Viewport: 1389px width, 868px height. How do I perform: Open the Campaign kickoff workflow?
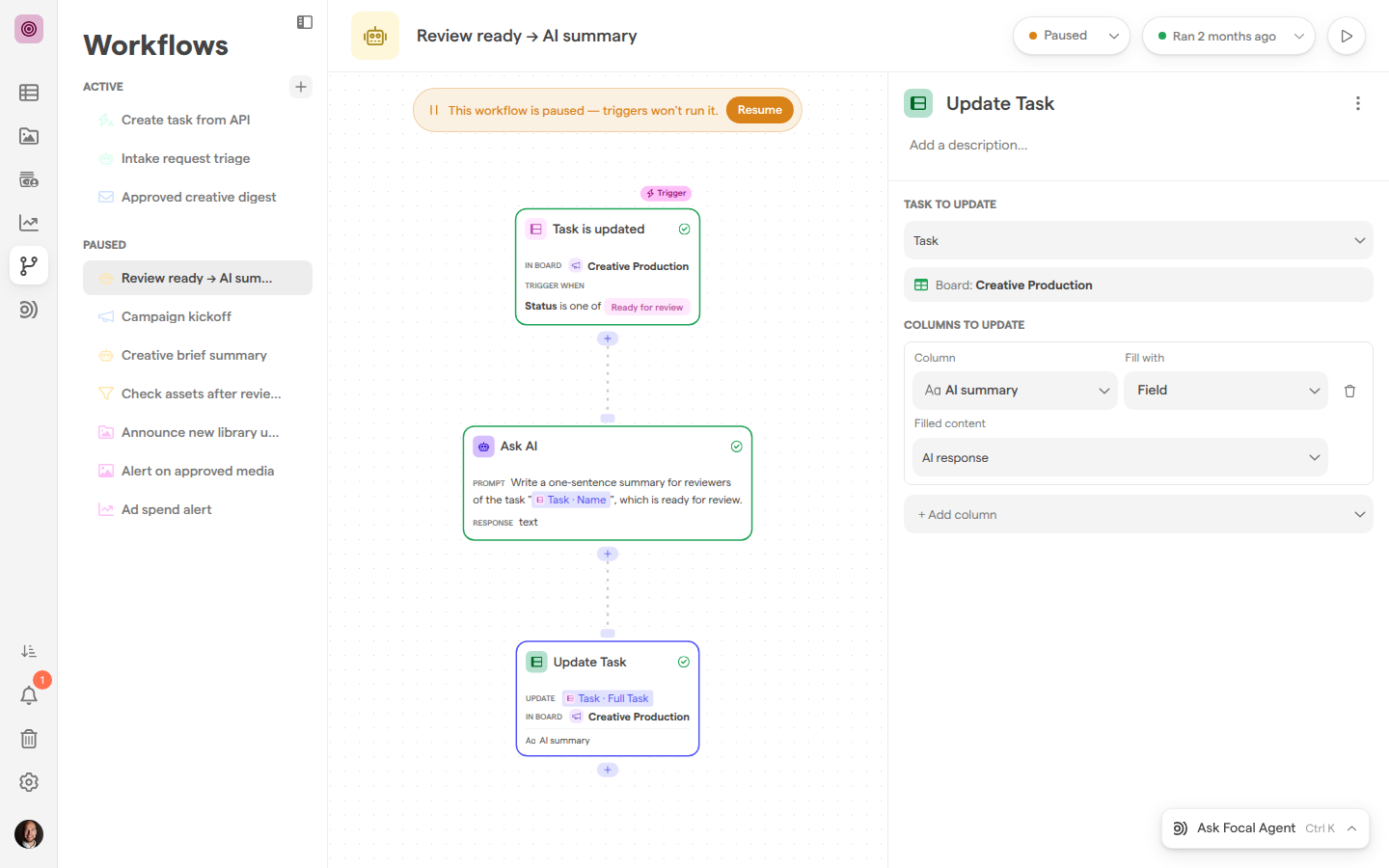[x=198, y=316]
